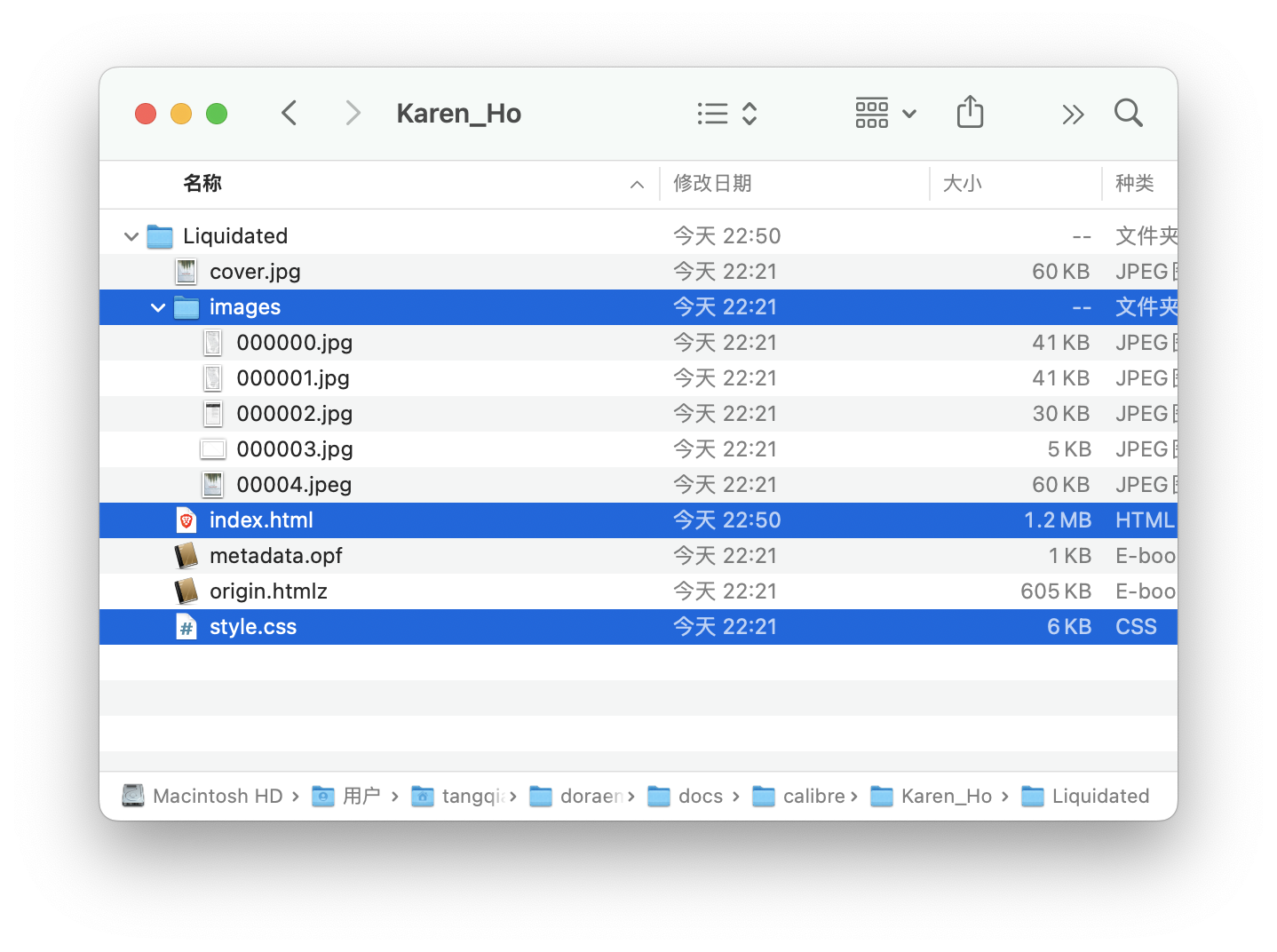Click the images blue folder icon

186,306
